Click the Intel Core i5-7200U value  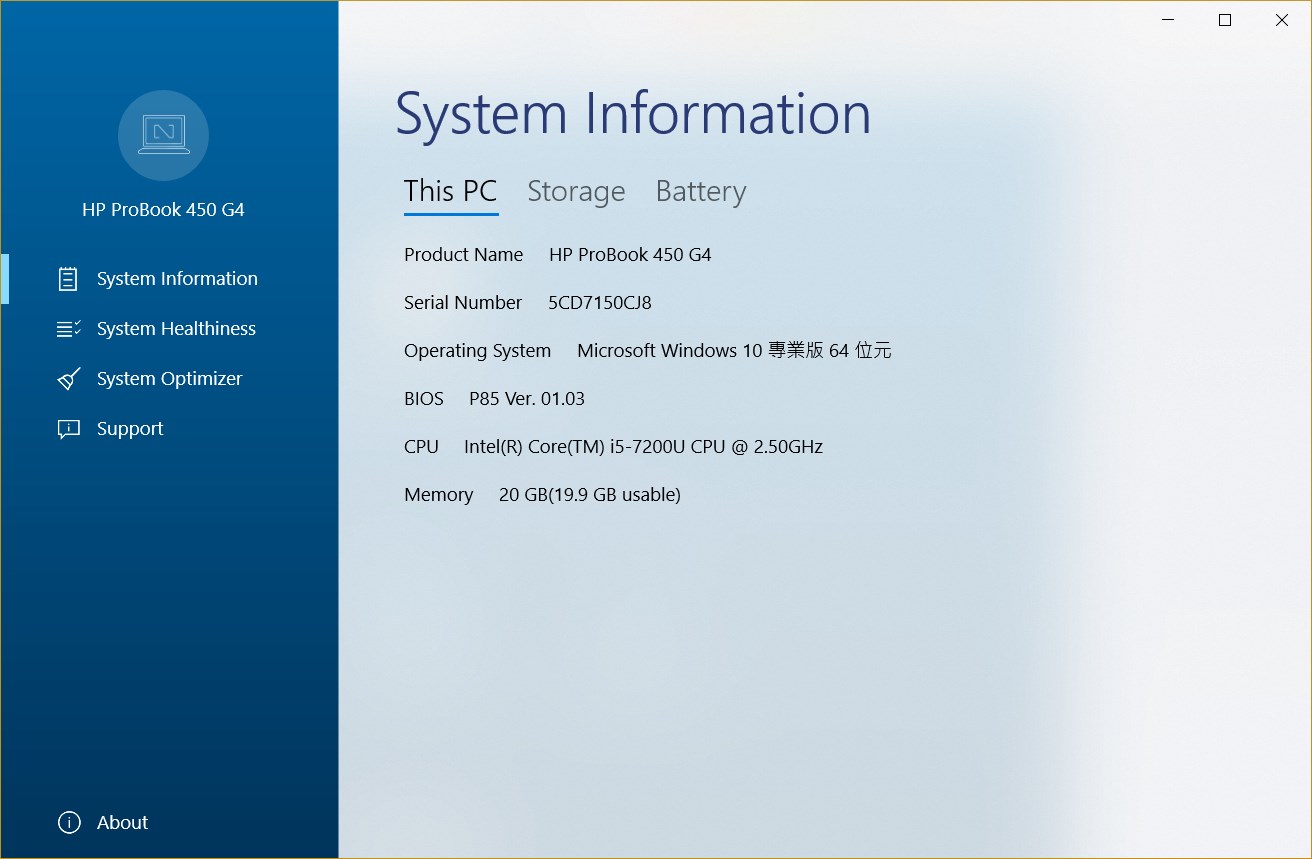click(x=643, y=447)
